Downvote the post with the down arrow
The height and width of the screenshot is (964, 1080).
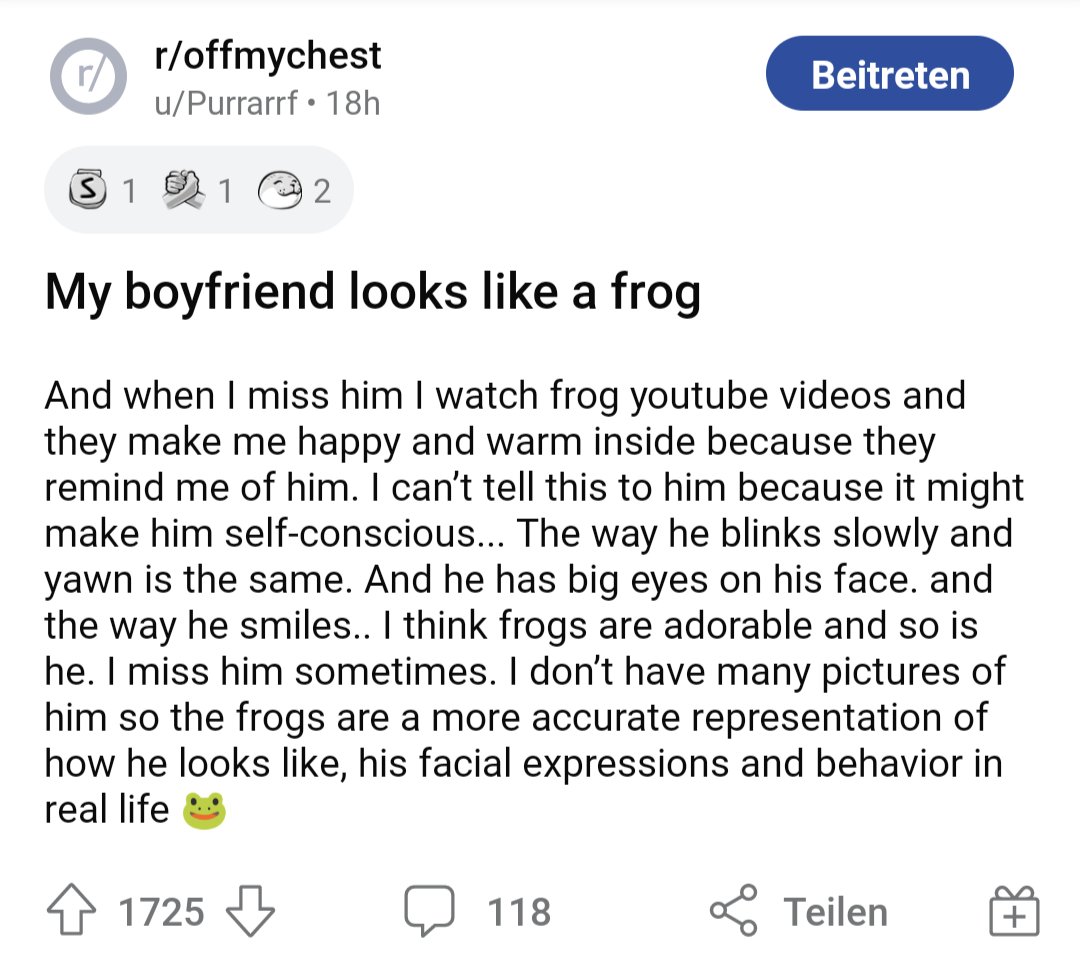(250, 911)
